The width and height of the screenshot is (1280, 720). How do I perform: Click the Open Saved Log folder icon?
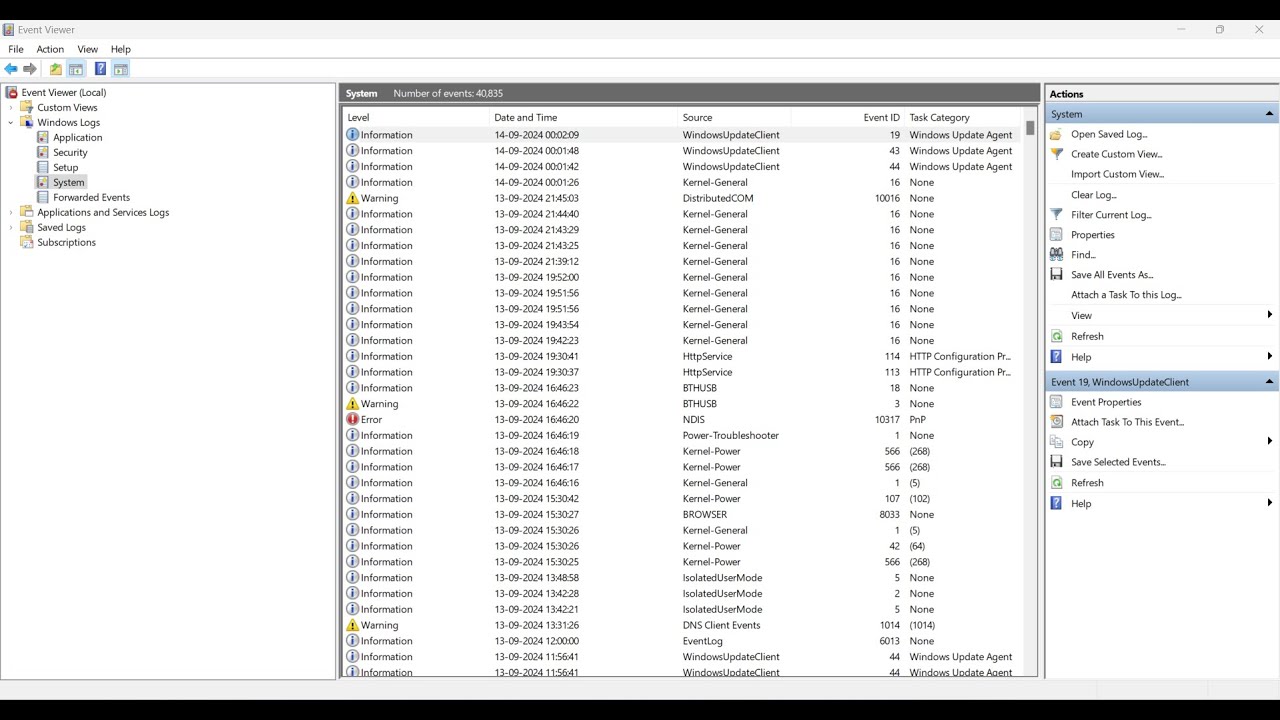[x=1056, y=134]
